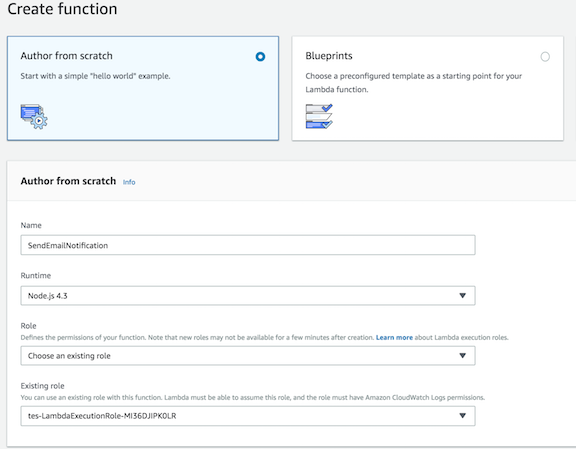Open the Choose an existing role combo box

[x=248, y=356]
